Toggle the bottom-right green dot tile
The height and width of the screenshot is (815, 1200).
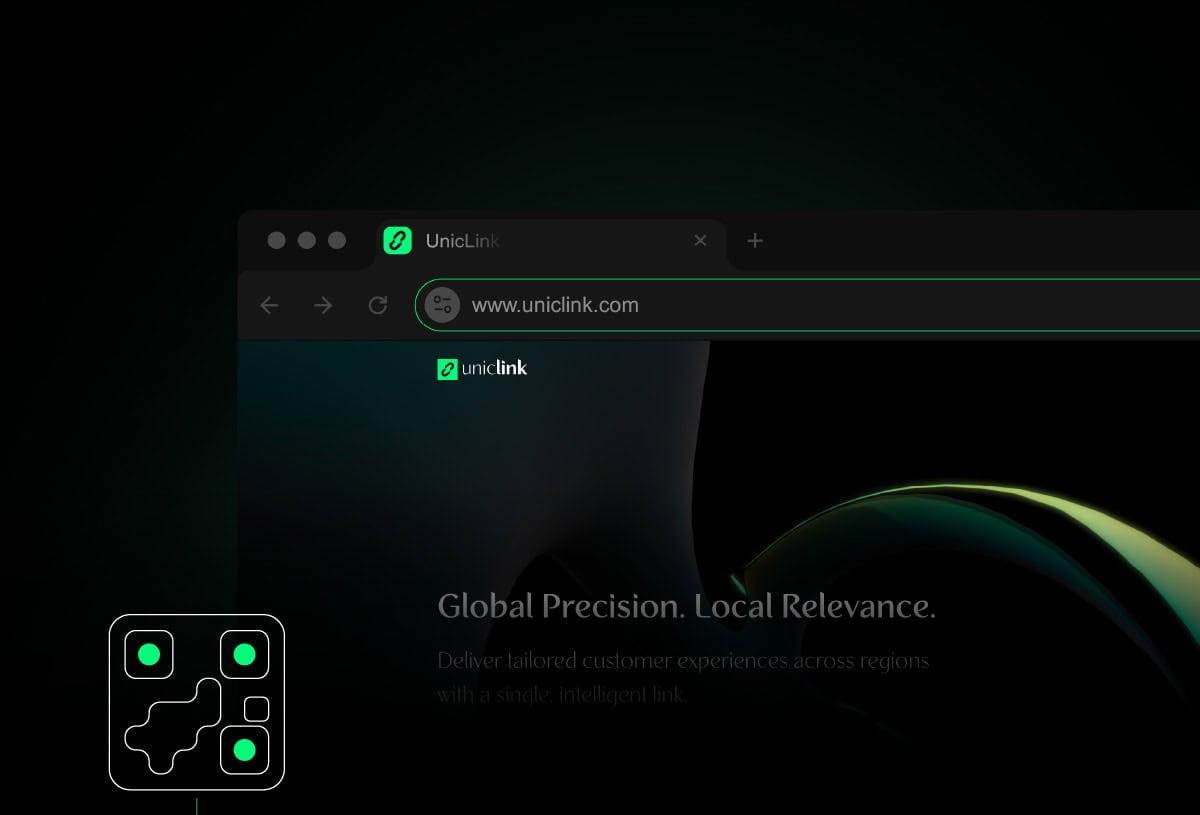pyautogui.click(x=244, y=750)
